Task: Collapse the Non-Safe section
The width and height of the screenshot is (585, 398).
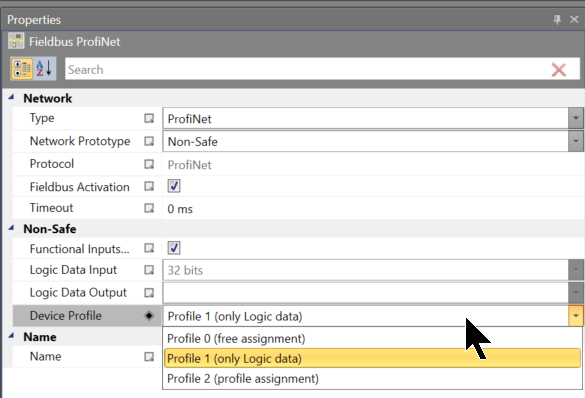Action: (11, 228)
